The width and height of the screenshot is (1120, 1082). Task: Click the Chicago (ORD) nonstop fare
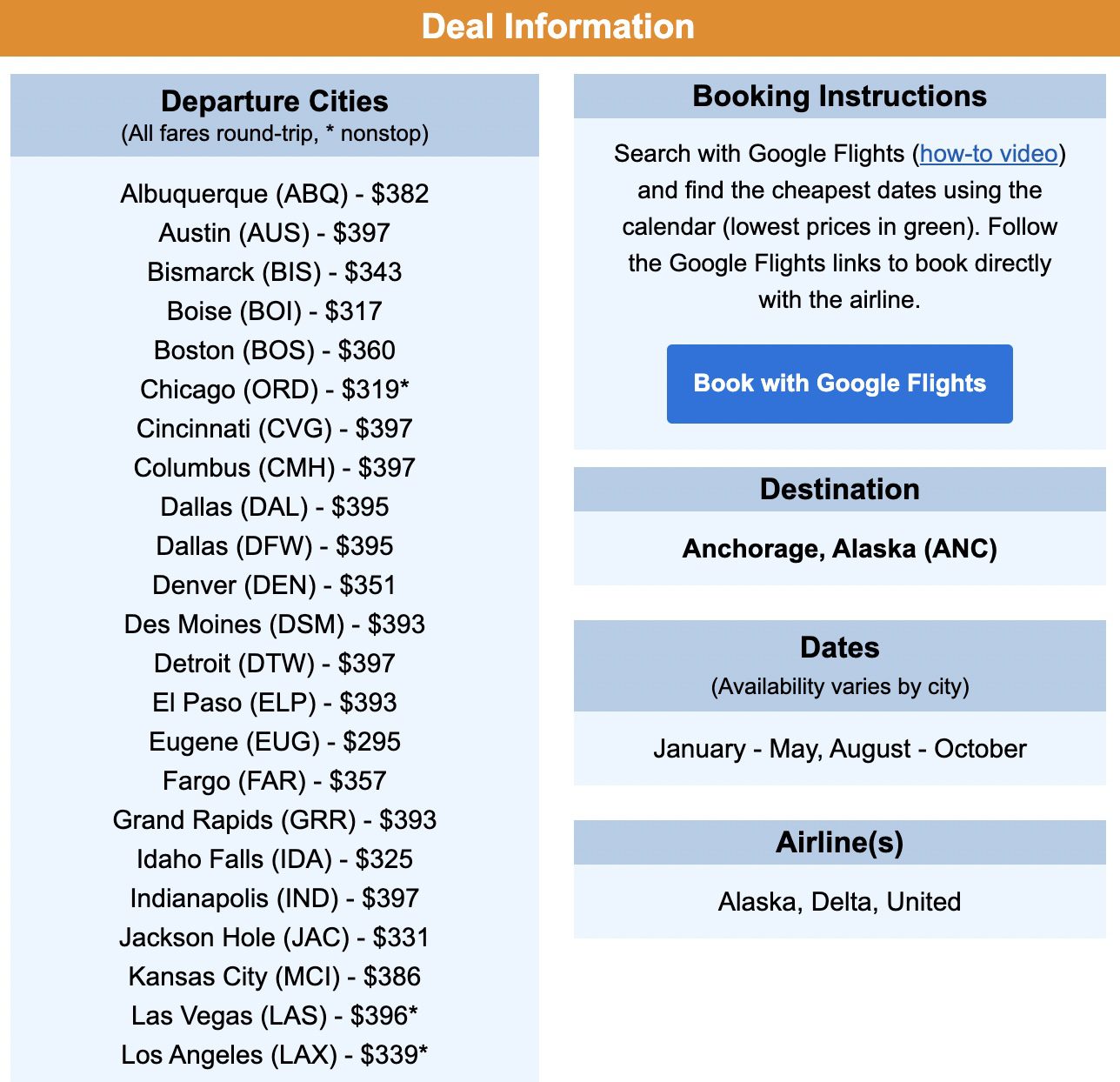(x=275, y=390)
